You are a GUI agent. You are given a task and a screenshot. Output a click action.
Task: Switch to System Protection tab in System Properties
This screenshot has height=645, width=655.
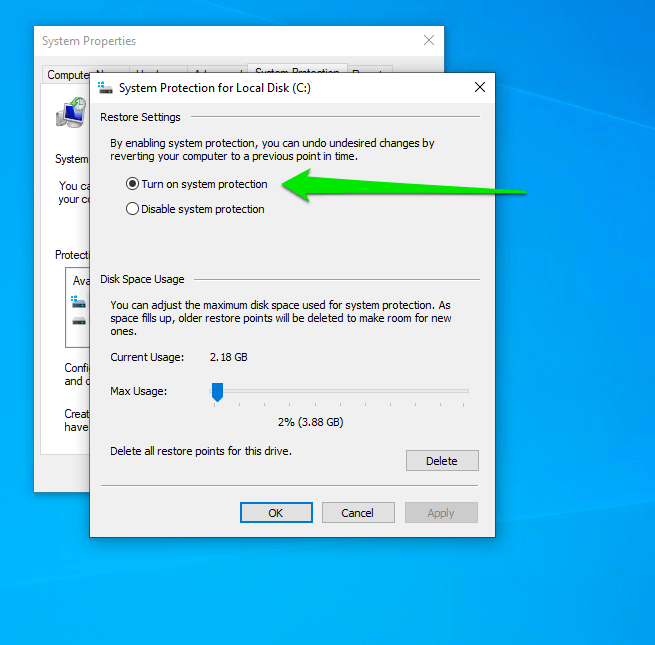(x=297, y=69)
